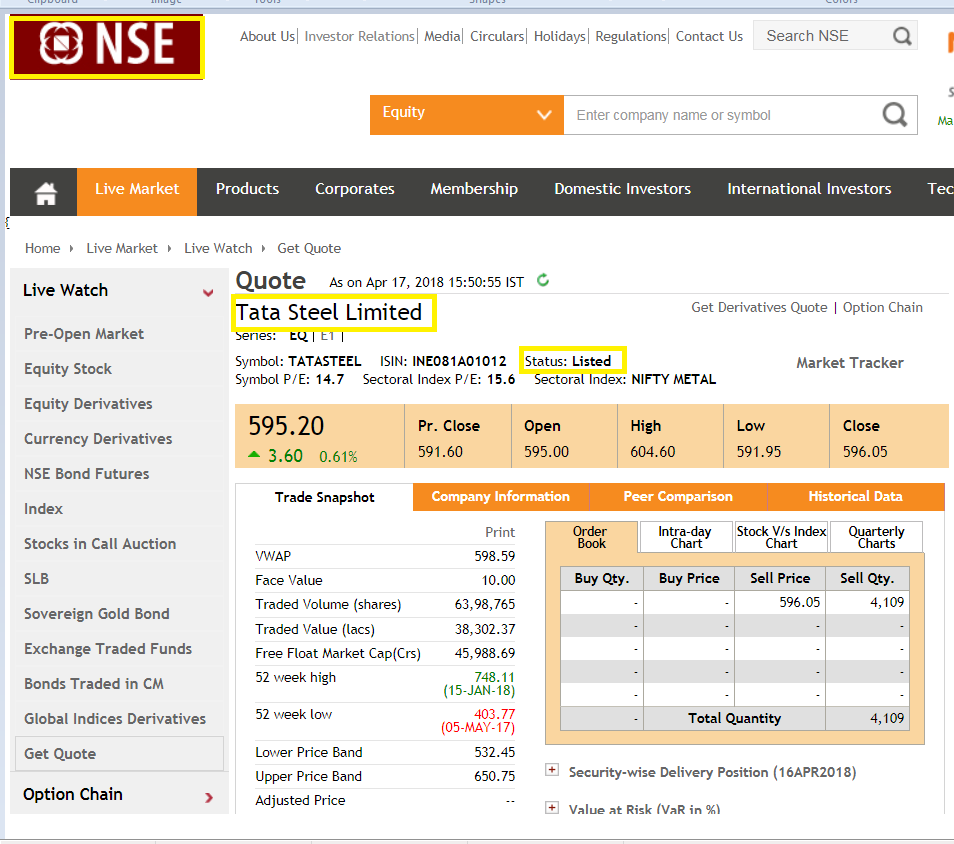Viewport: 954px width, 844px height.
Task: Open the Holidays link
Action: click(x=560, y=37)
